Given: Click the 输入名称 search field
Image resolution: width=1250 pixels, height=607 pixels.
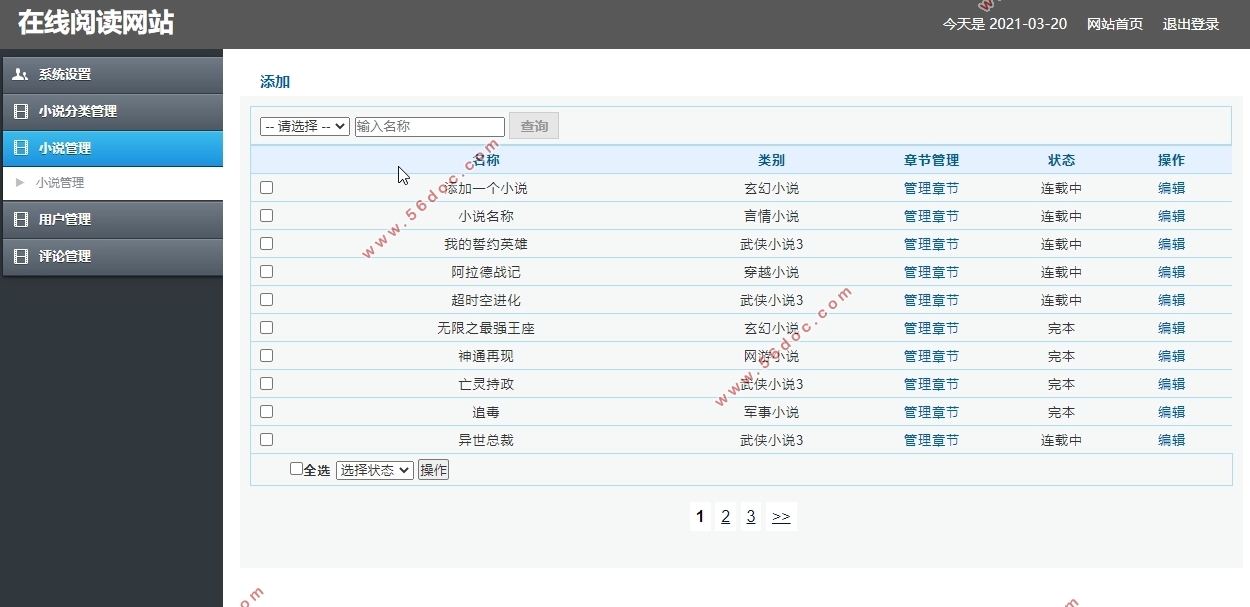Looking at the screenshot, I should tap(430, 126).
